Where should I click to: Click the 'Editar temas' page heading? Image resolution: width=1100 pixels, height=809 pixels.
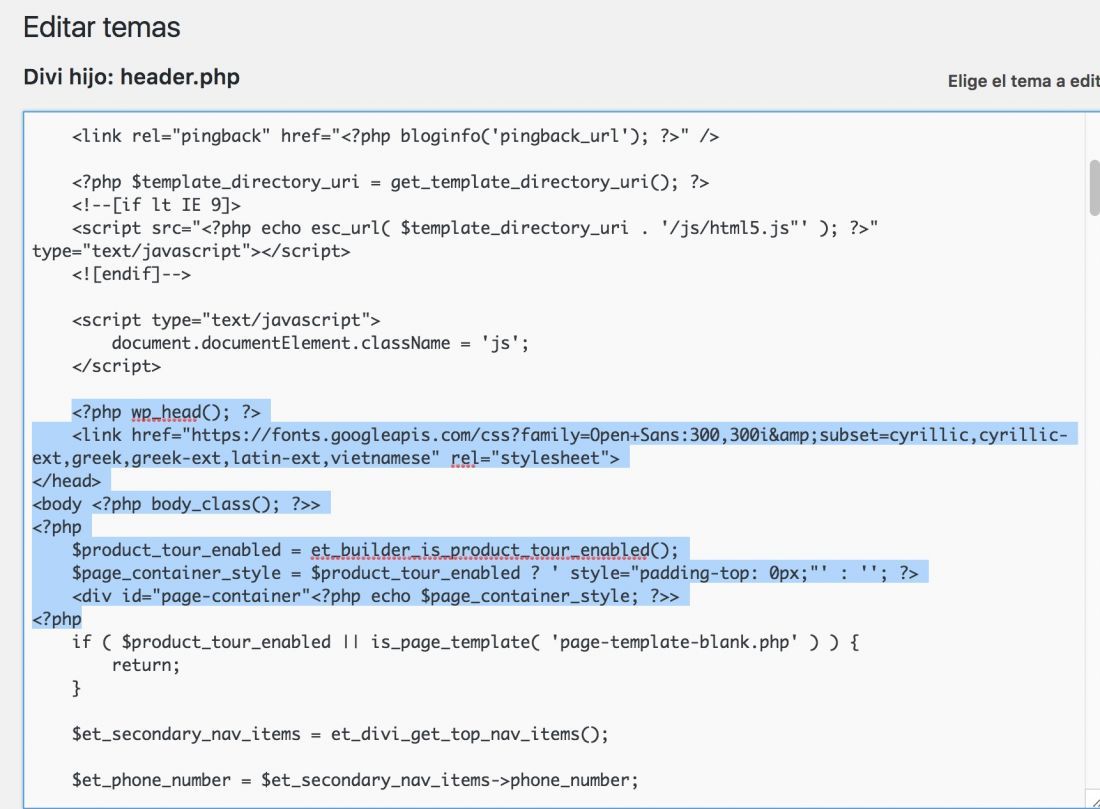click(102, 27)
